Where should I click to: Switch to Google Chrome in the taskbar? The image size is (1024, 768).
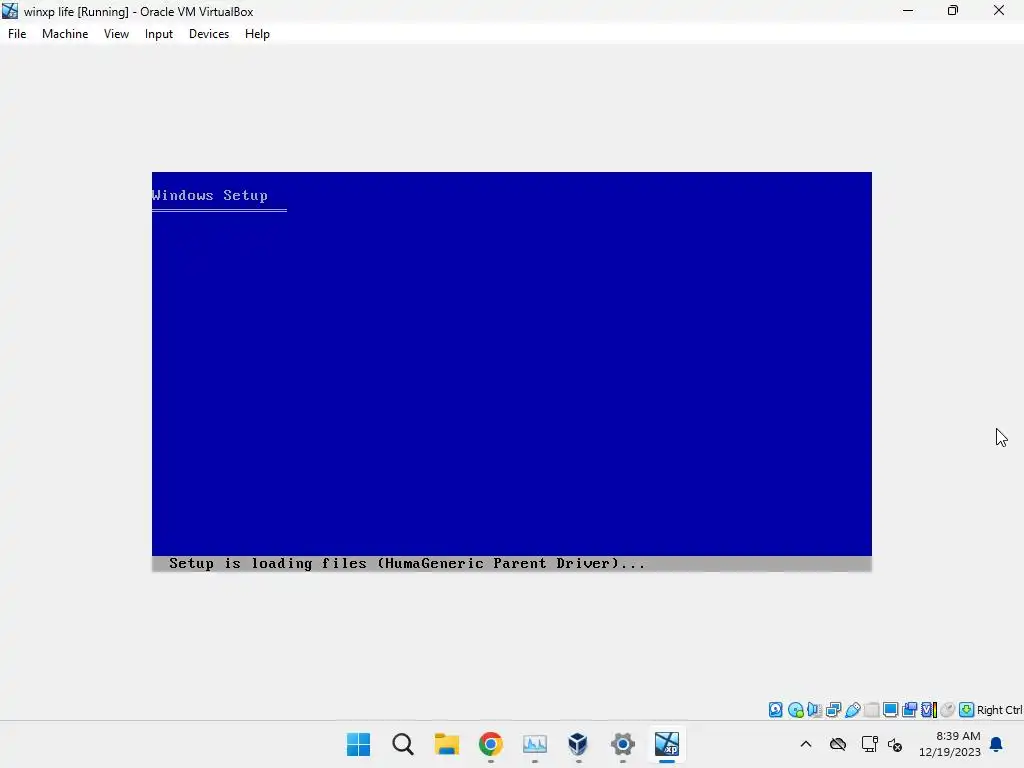tap(490, 744)
